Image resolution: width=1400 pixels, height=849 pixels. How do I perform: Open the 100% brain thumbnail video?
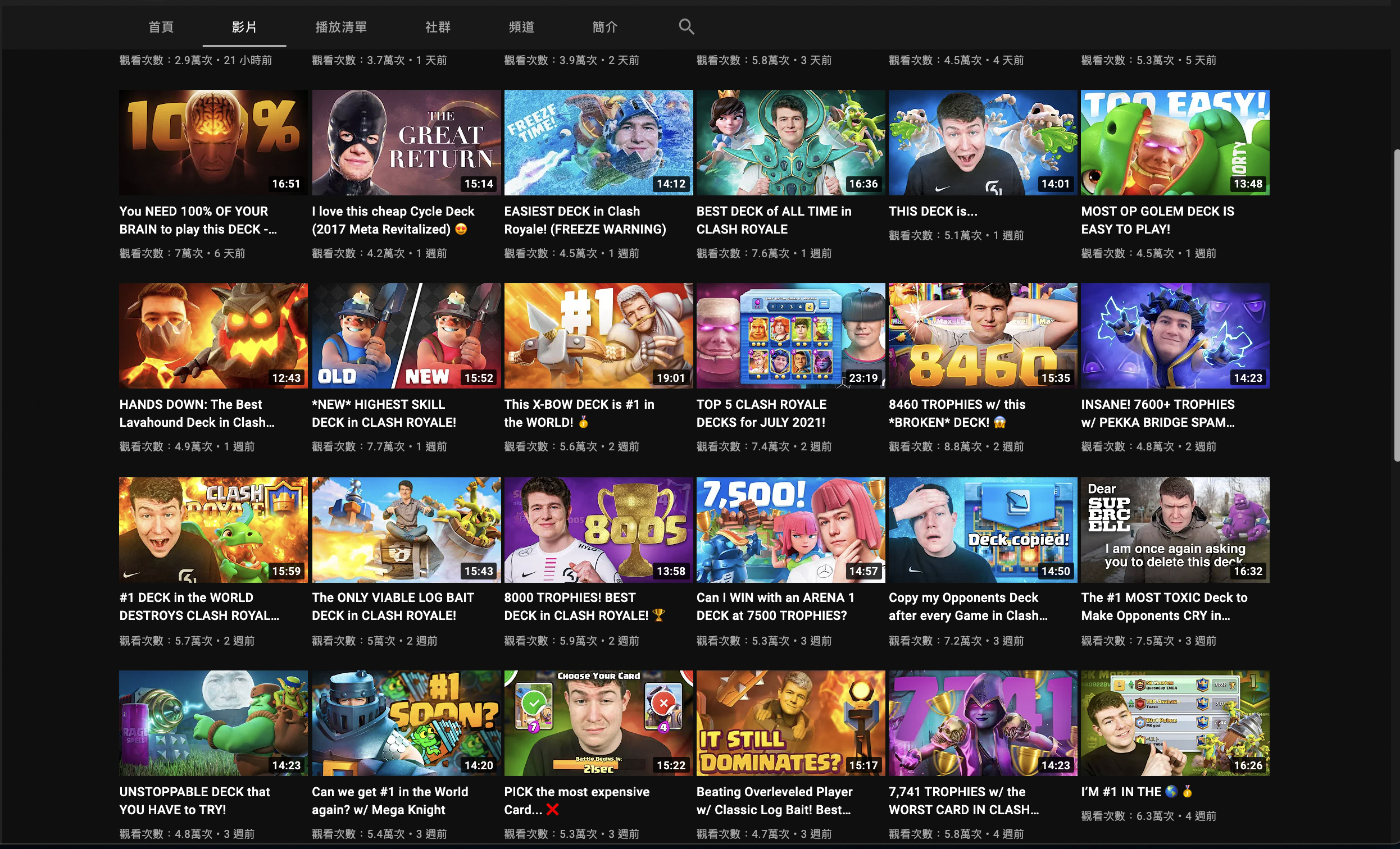tap(213, 143)
